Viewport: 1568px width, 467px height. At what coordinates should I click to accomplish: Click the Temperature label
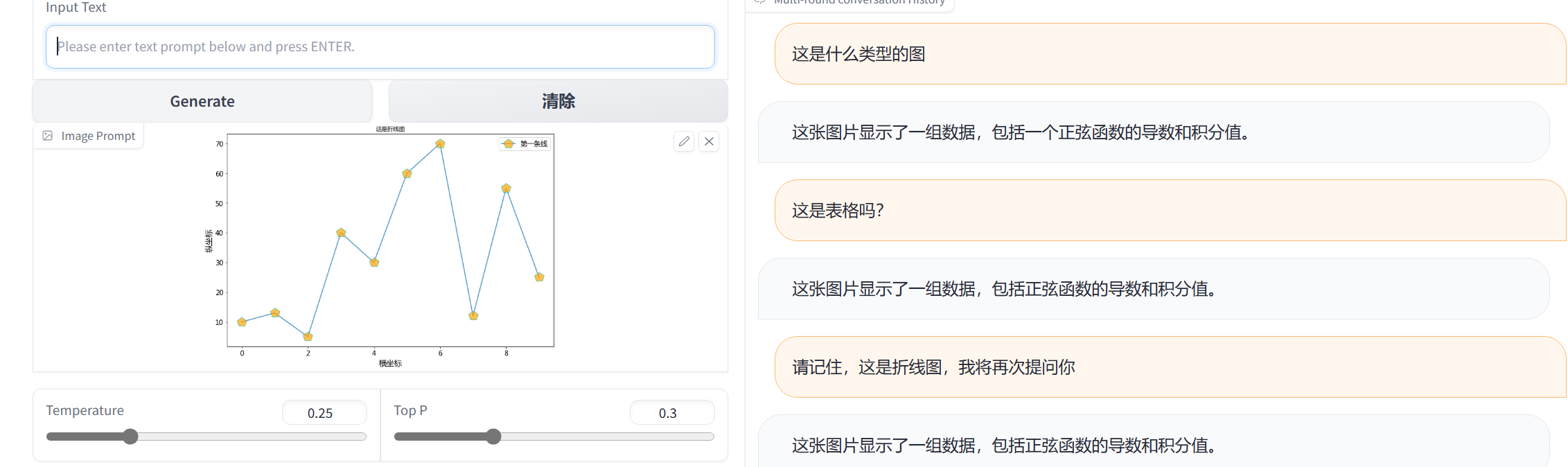point(85,410)
